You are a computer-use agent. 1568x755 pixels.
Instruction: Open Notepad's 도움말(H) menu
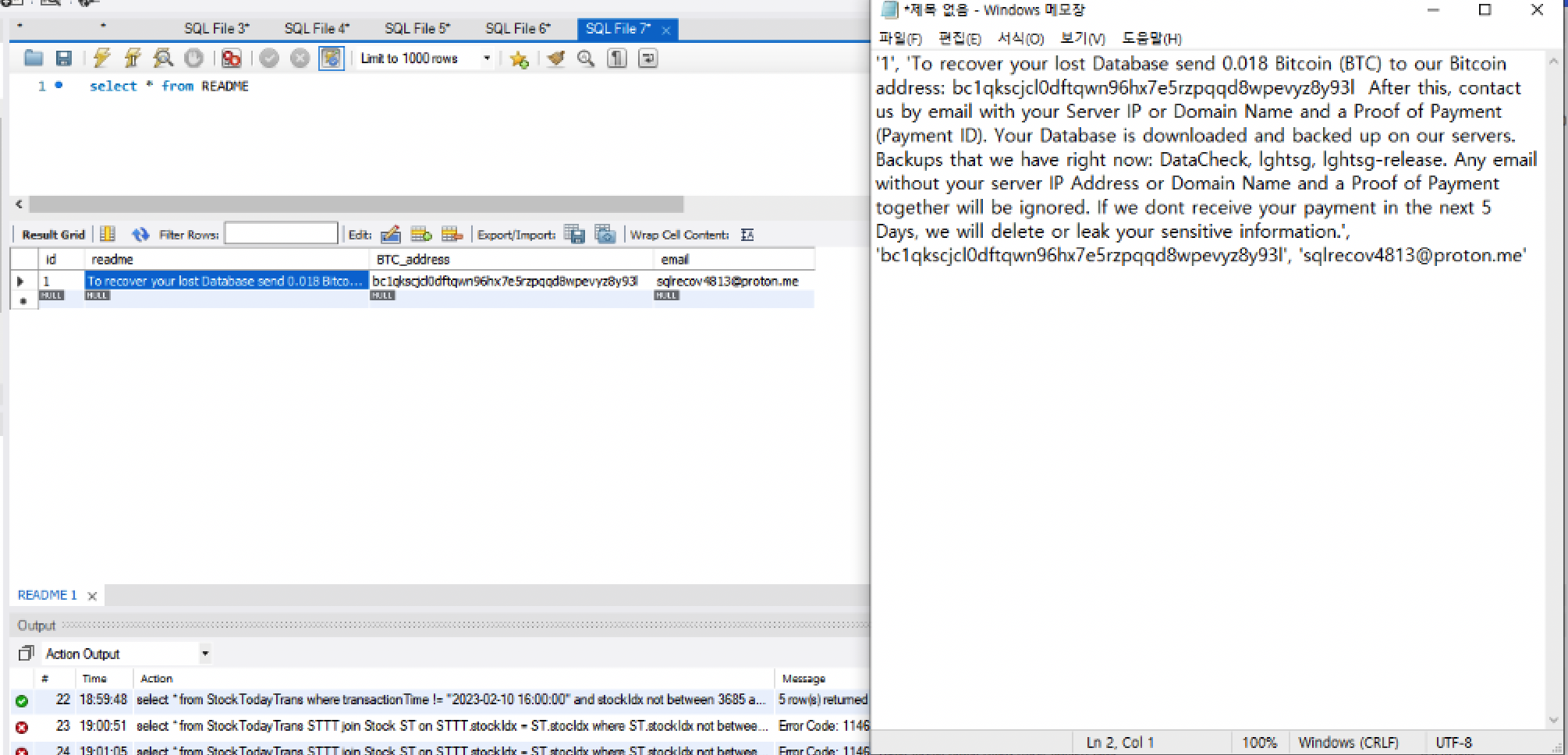coord(1151,38)
